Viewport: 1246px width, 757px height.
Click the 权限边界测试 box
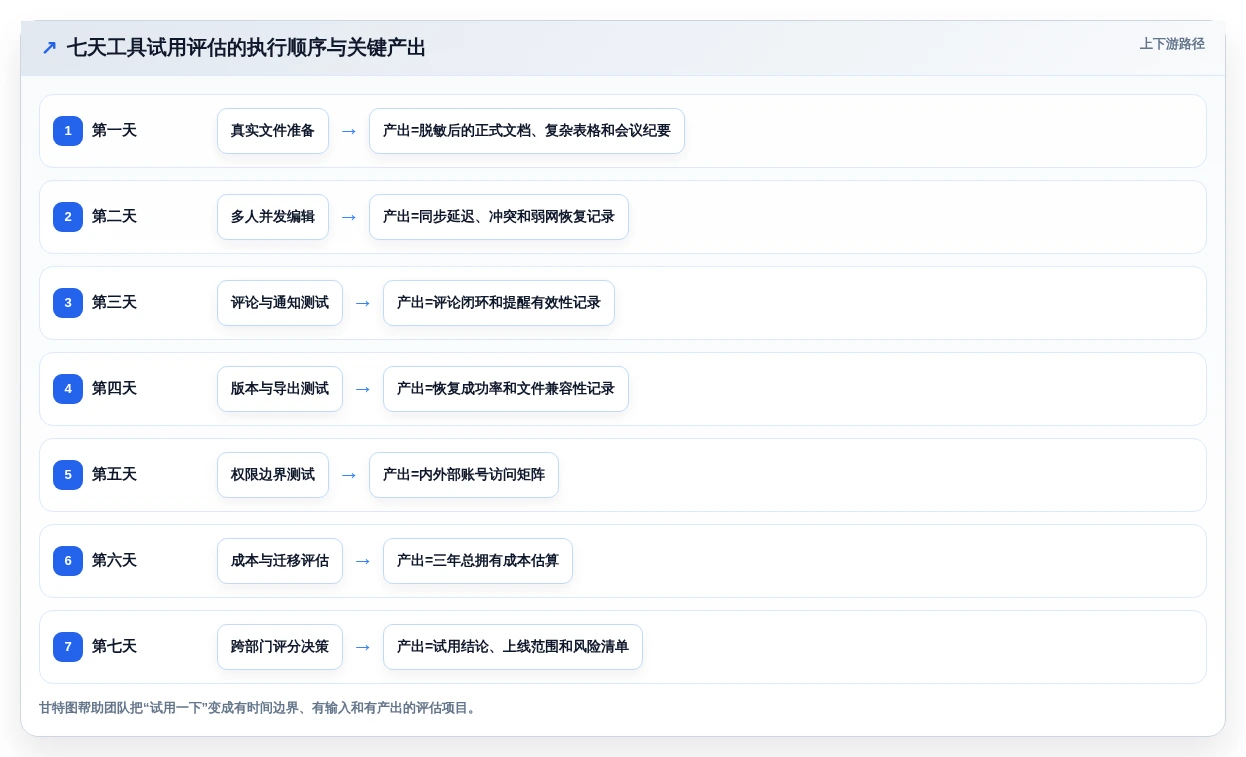273,475
